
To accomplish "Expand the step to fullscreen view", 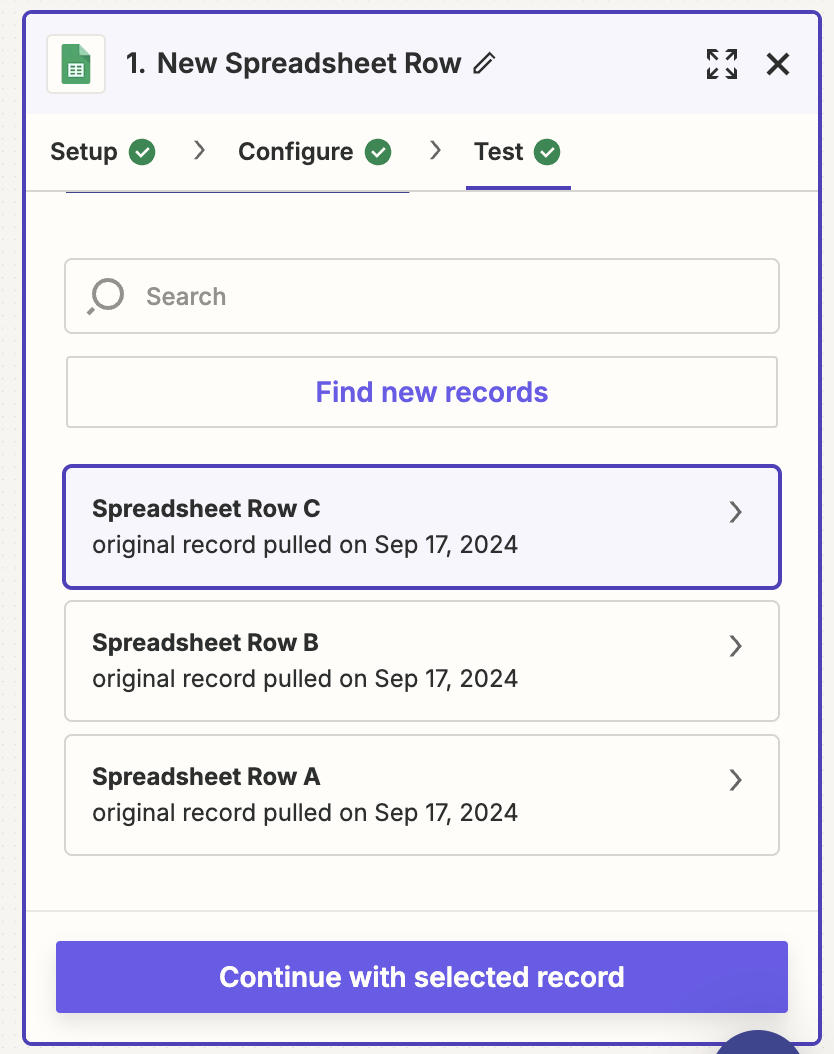I will point(722,63).
